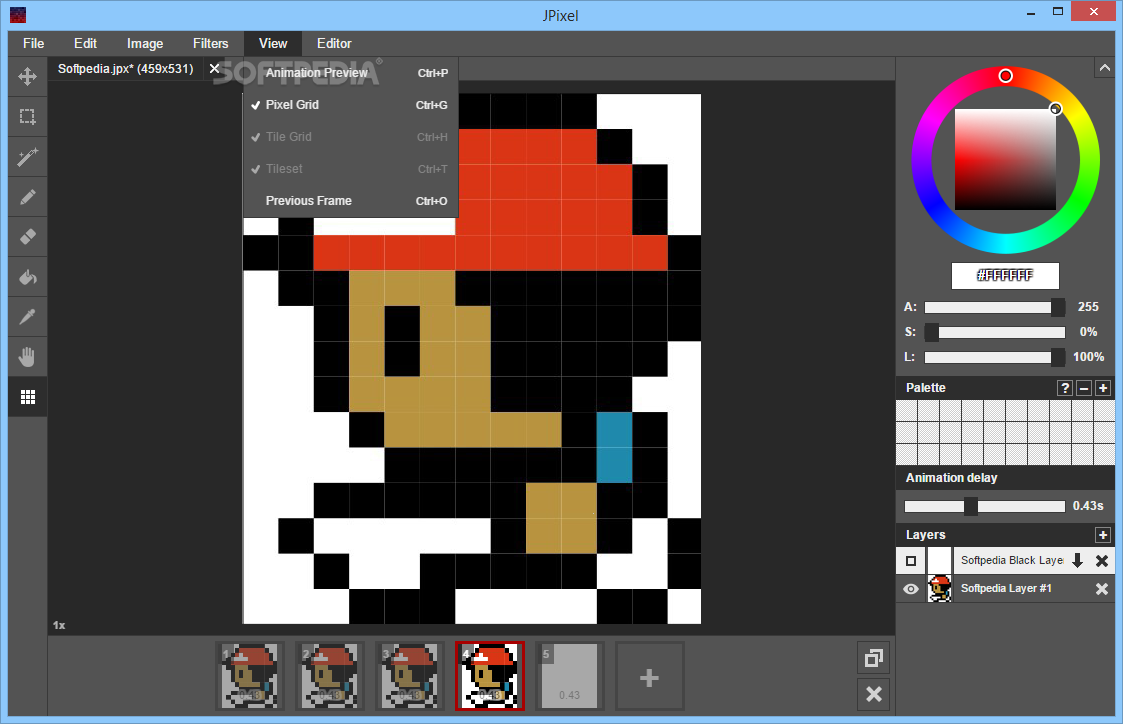
Task: Move Softpedia Black Layer down with arrow
Action: pyautogui.click(x=1077, y=561)
